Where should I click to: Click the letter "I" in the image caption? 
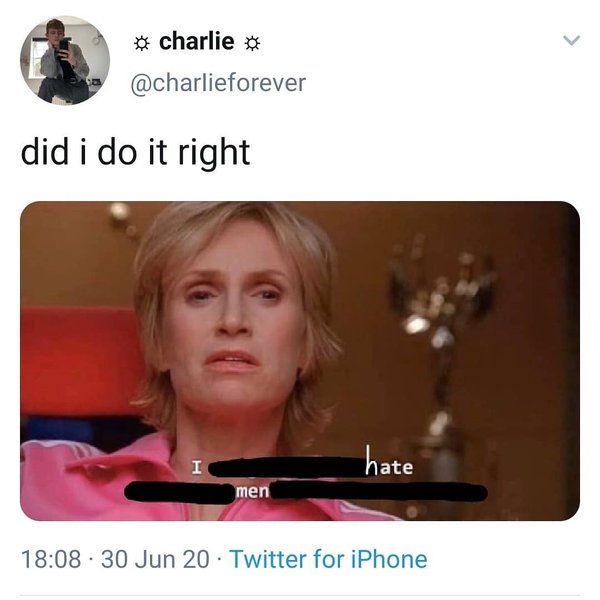pyautogui.click(x=196, y=467)
